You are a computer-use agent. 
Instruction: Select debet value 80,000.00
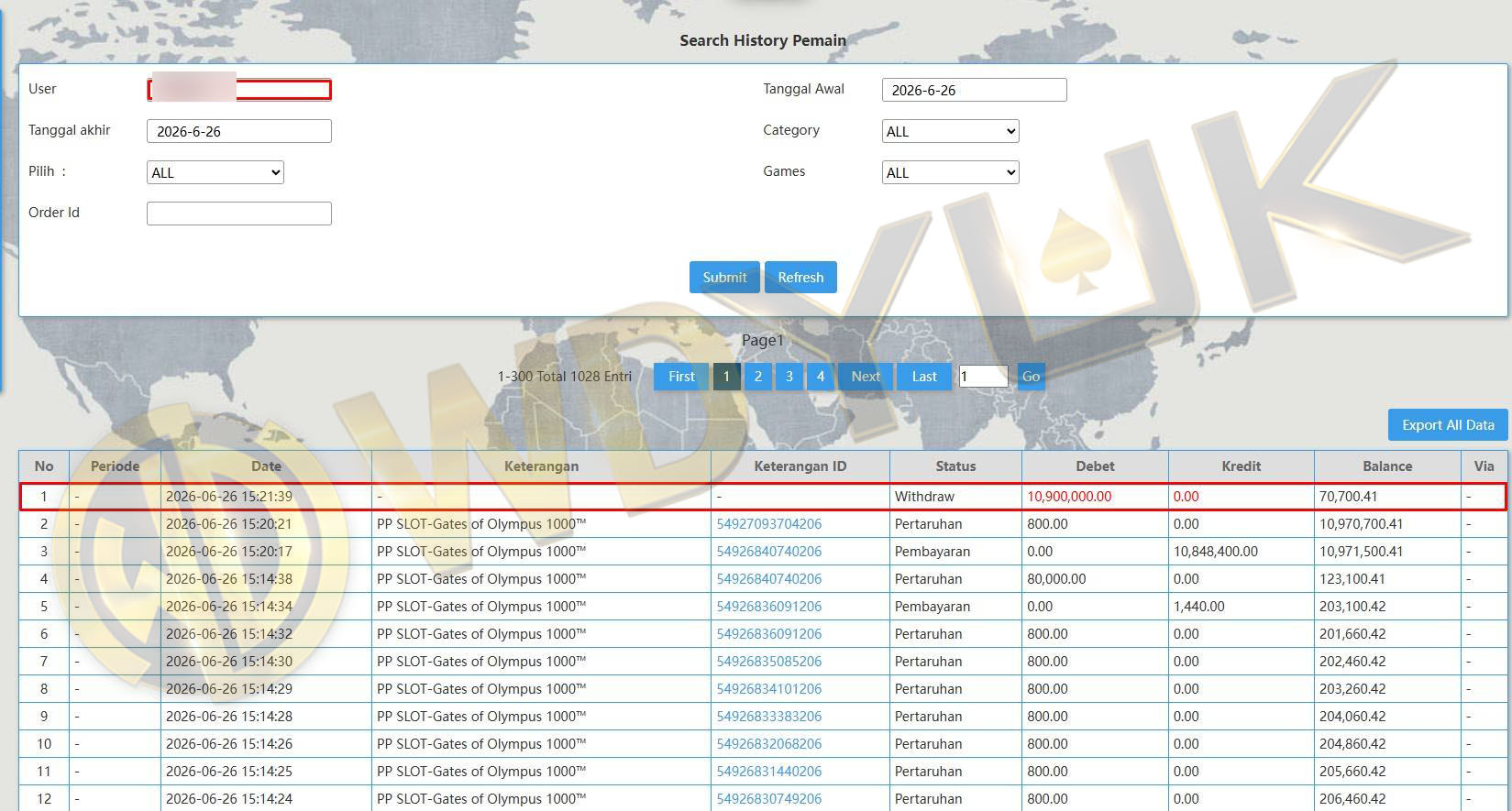click(x=1056, y=579)
